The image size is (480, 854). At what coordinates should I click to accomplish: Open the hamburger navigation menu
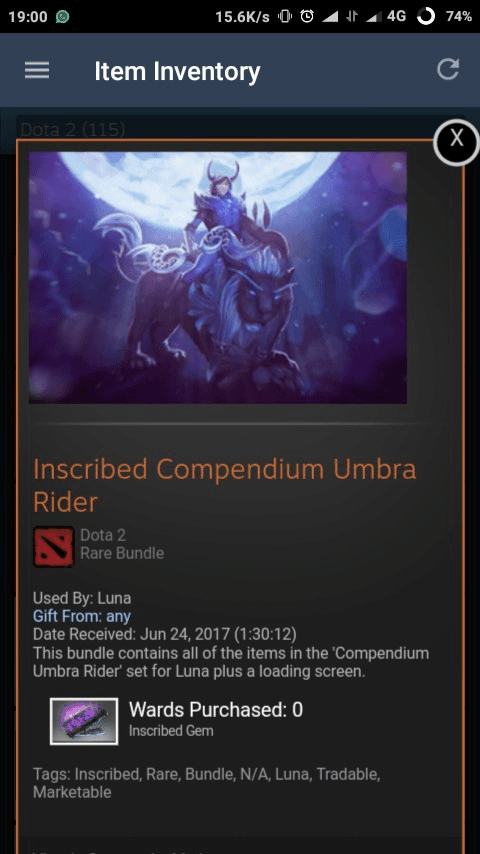point(37,70)
